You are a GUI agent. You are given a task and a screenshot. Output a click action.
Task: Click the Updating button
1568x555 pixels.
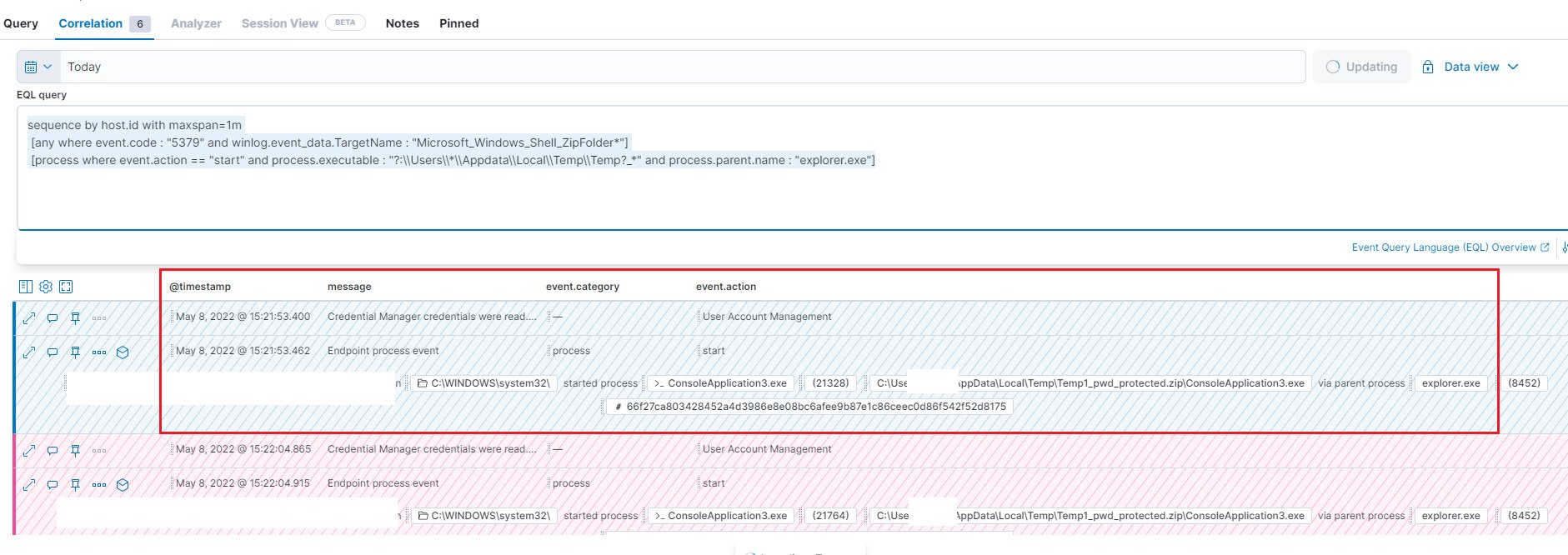(x=1362, y=67)
